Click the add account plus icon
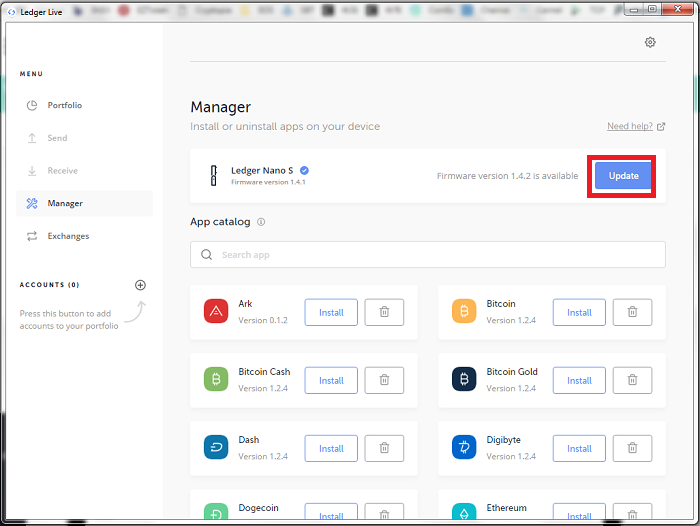 point(140,285)
